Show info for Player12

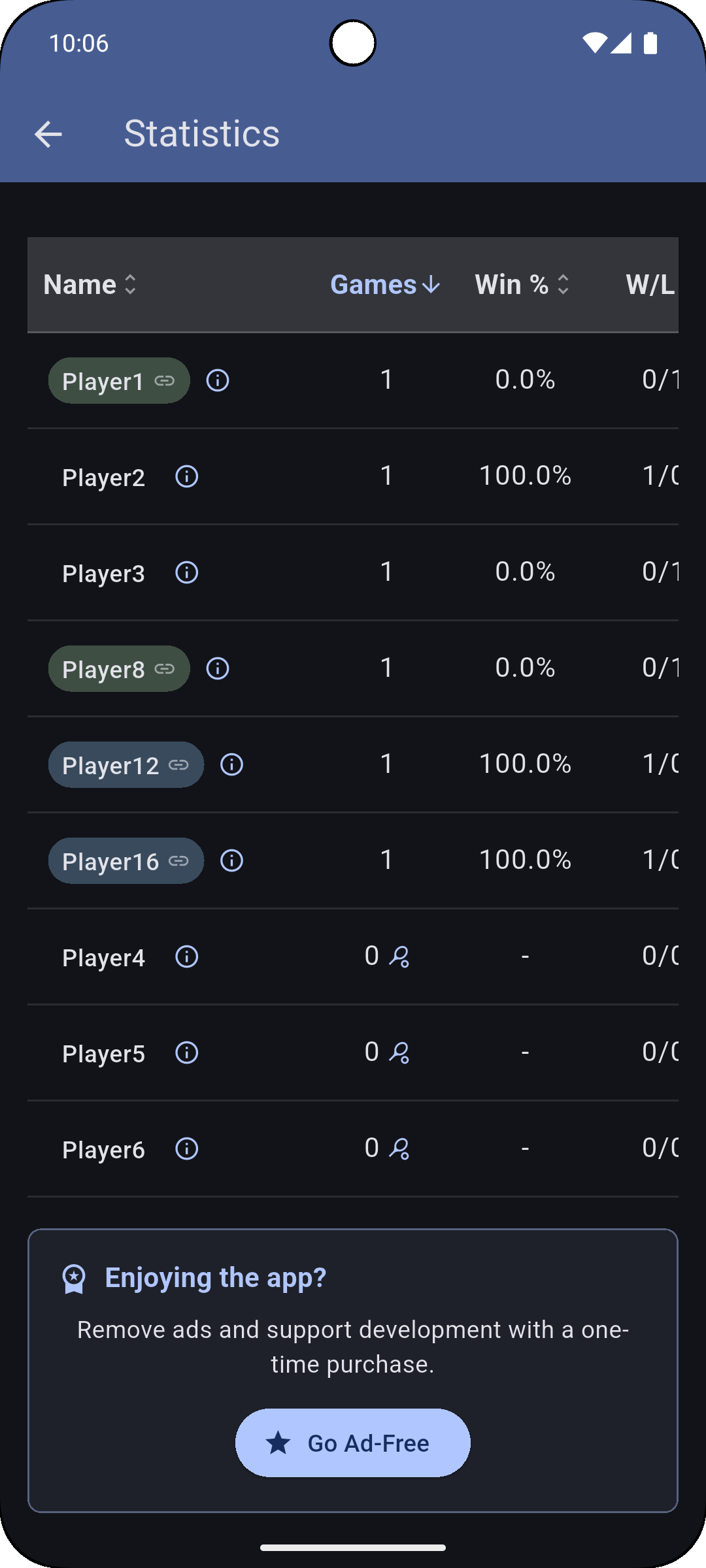point(232,764)
